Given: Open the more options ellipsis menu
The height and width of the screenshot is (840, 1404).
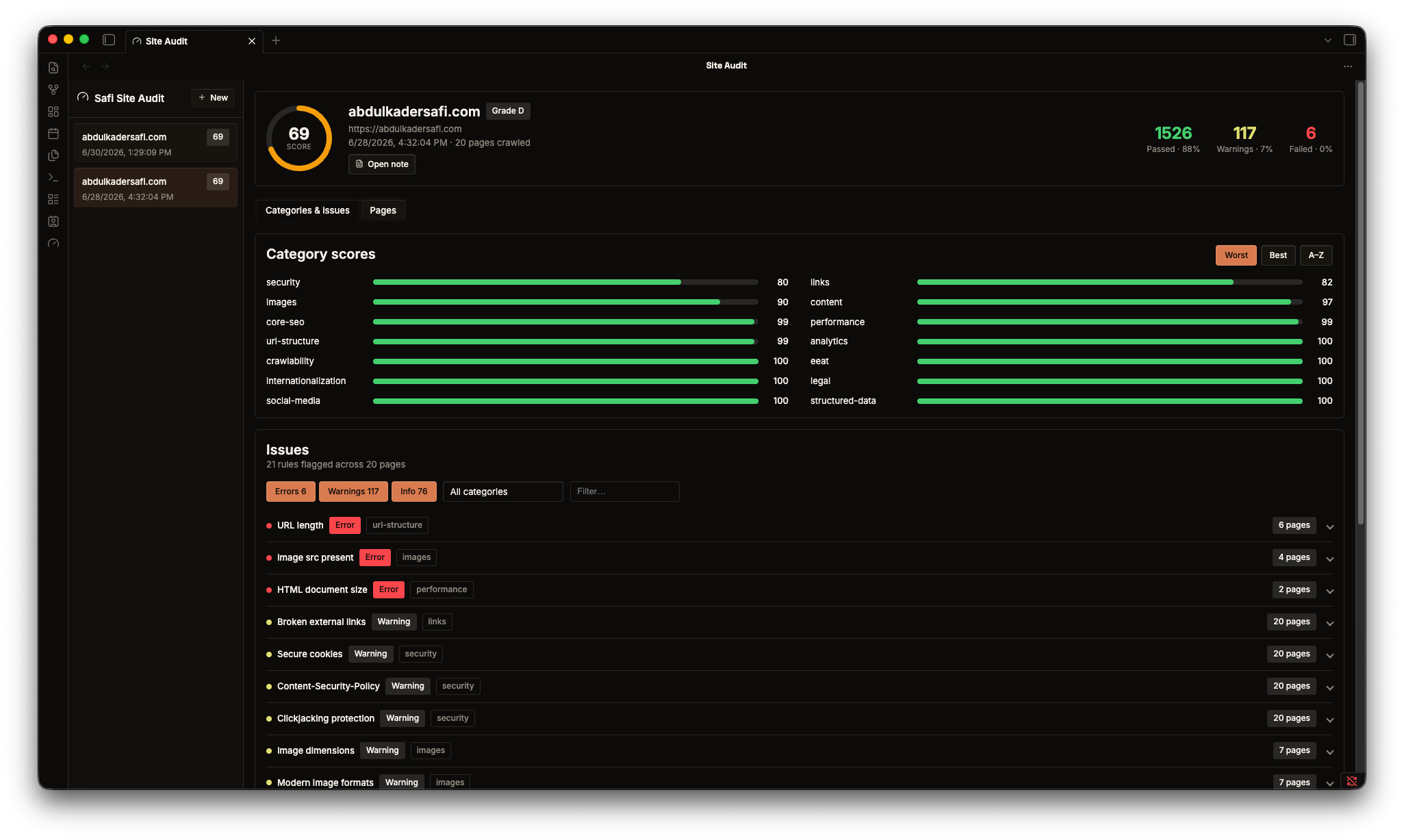Looking at the screenshot, I should coord(1348,66).
